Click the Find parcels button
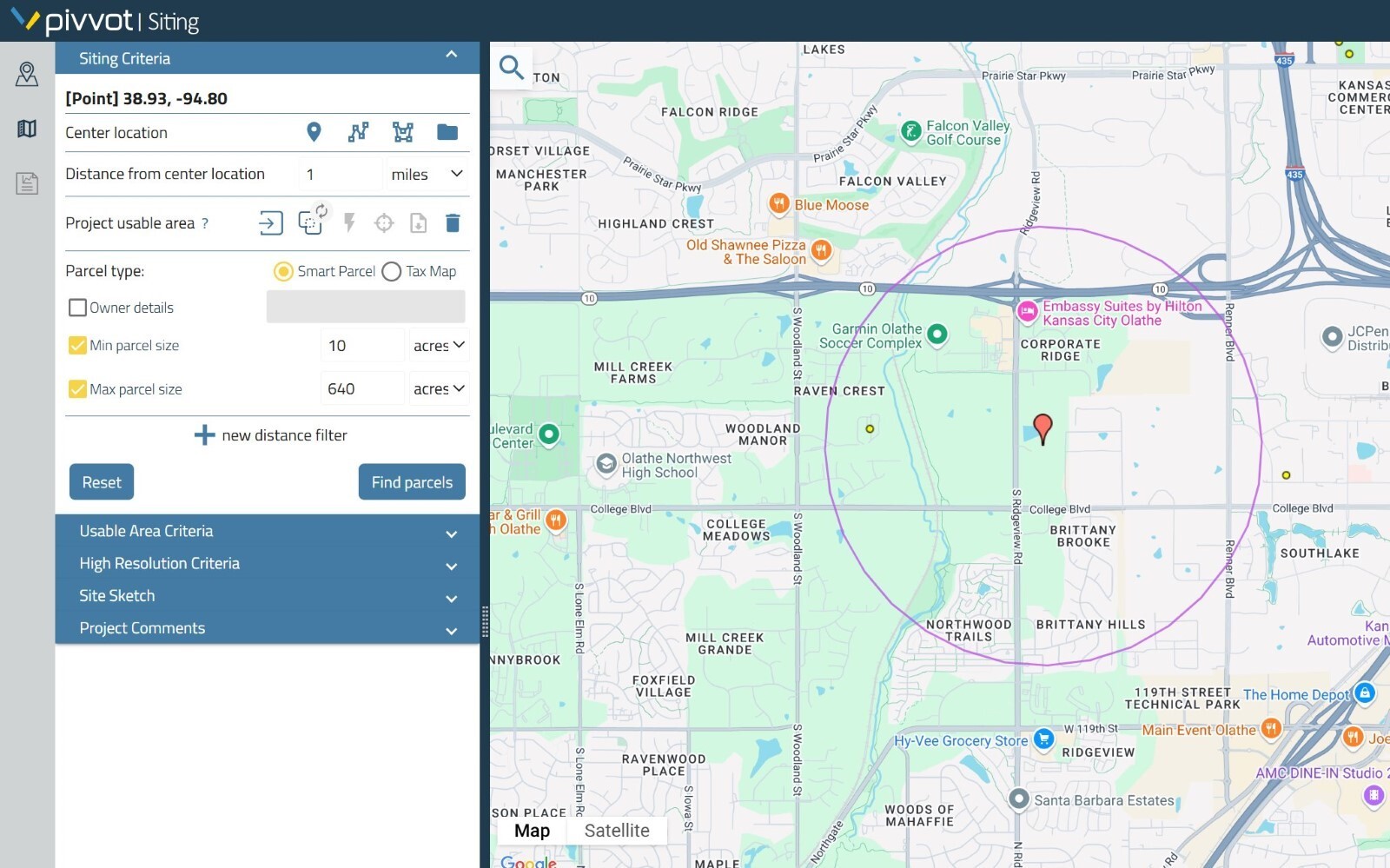Screen dimensions: 1390x868 click(412, 482)
